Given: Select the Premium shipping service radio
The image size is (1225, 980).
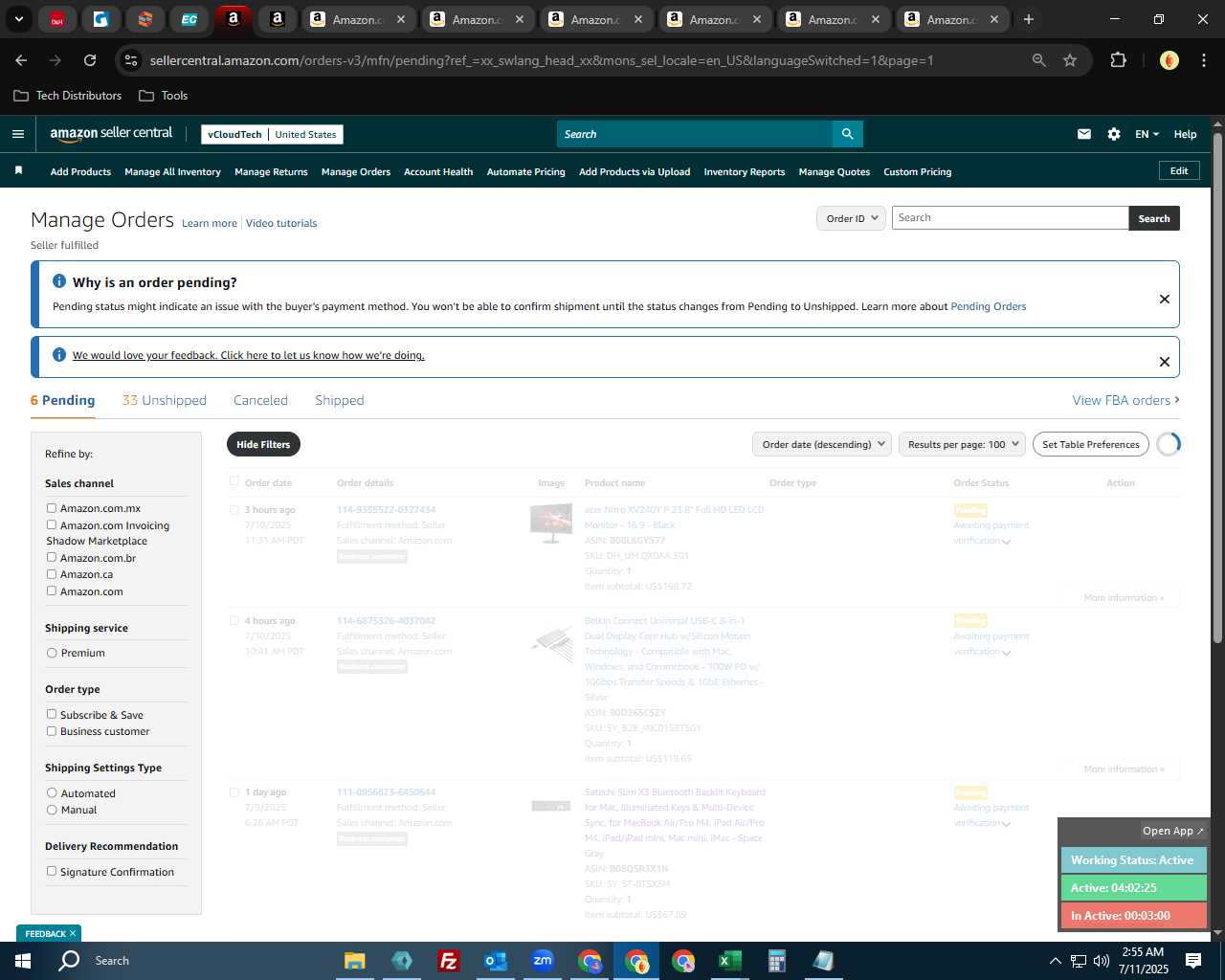Looking at the screenshot, I should [52, 653].
